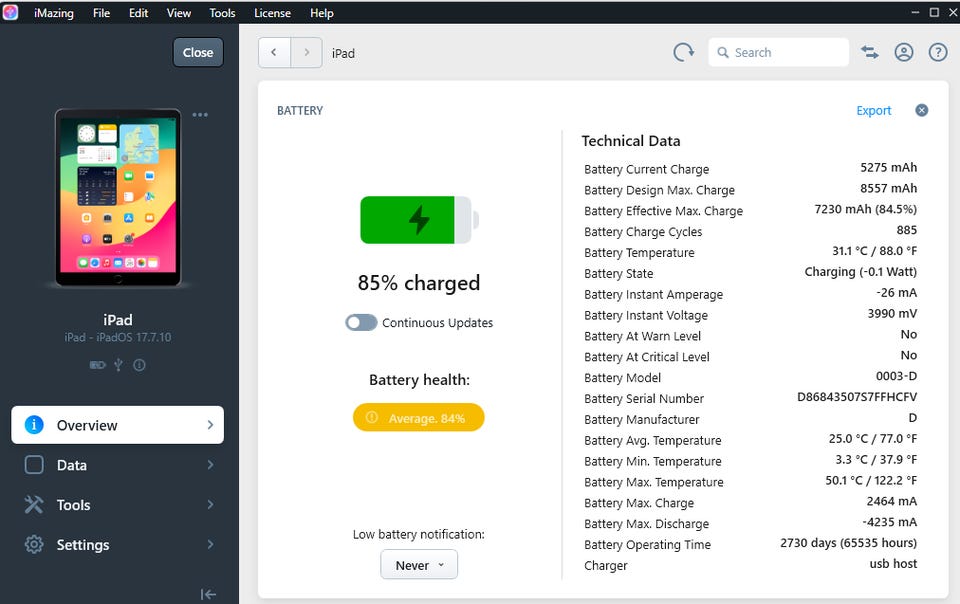Image resolution: width=960 pixels, height=604 pixels.
Task: Expand the Overview chevron
Action: 210,425
